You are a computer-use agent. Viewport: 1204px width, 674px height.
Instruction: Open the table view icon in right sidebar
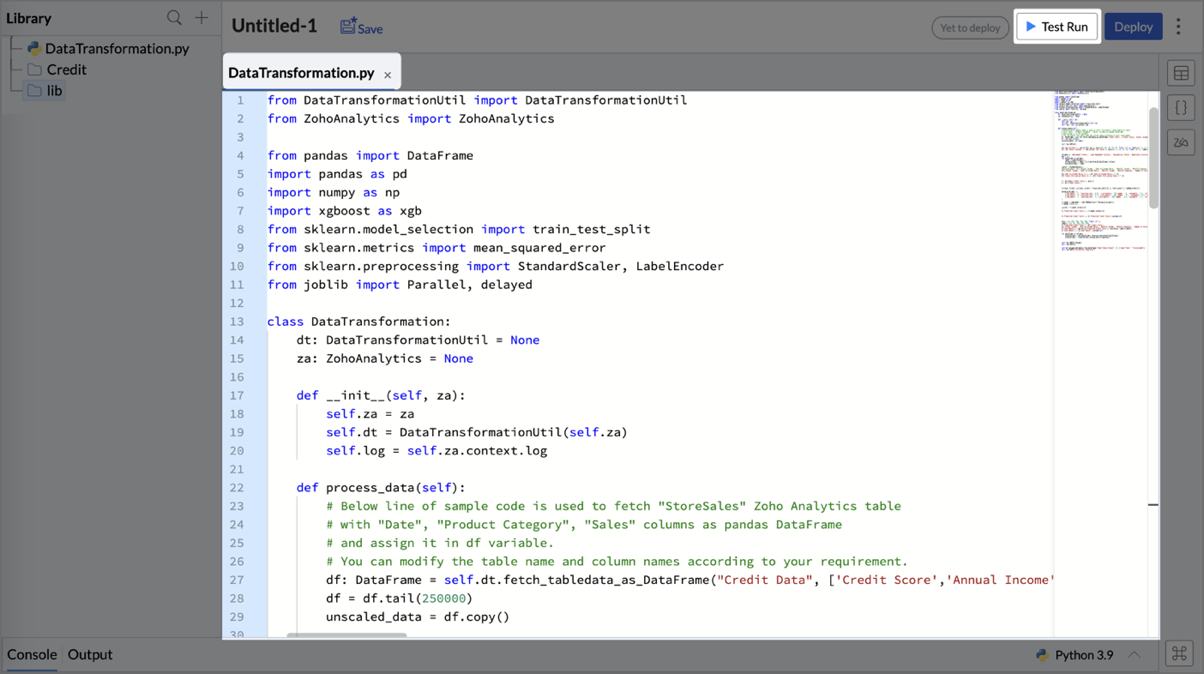click(1181, 73)
